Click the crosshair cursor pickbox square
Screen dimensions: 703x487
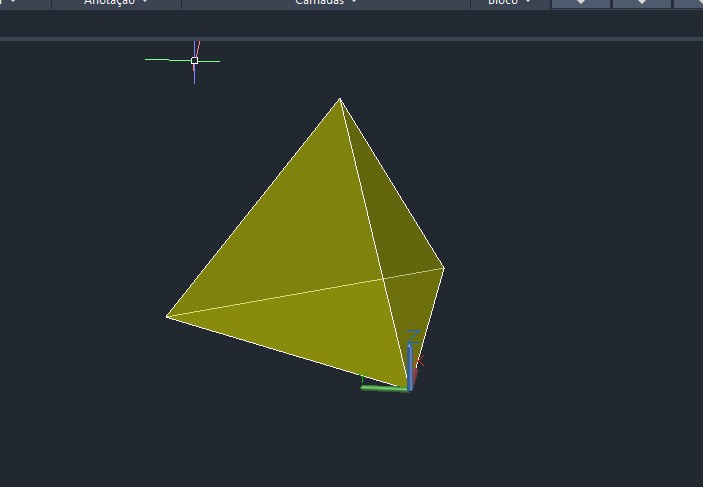point(194,60)
